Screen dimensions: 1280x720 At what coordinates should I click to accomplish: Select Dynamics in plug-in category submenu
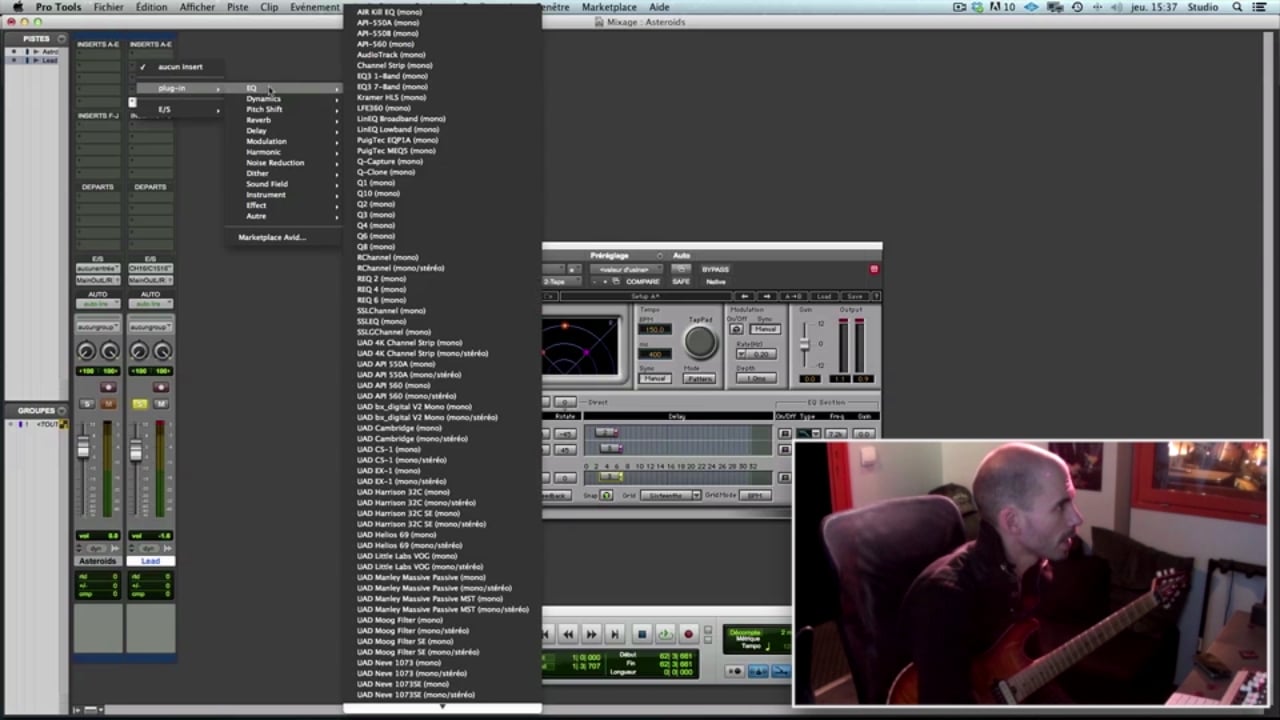264,99
